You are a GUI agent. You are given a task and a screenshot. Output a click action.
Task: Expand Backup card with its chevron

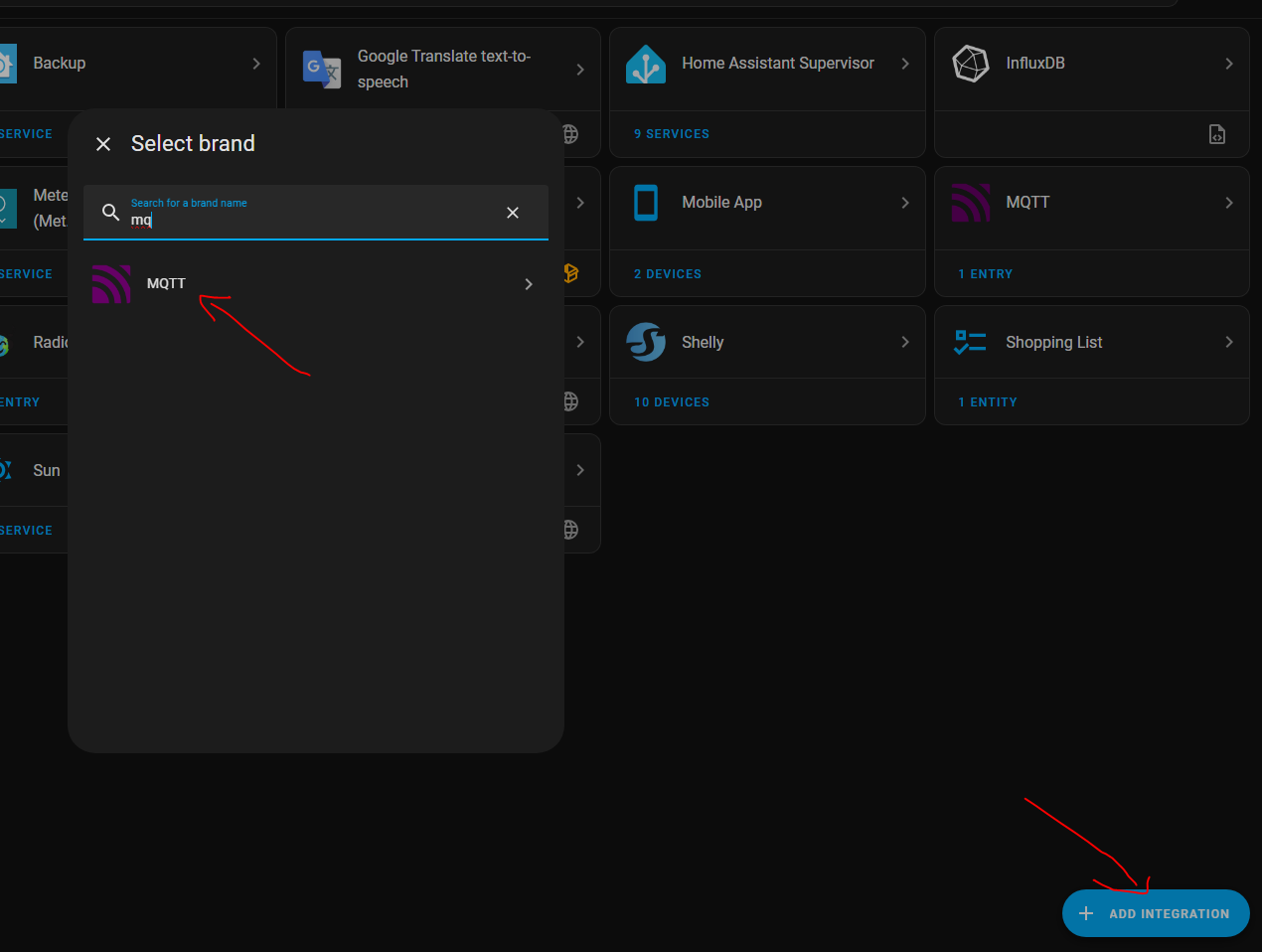[256, 64]
